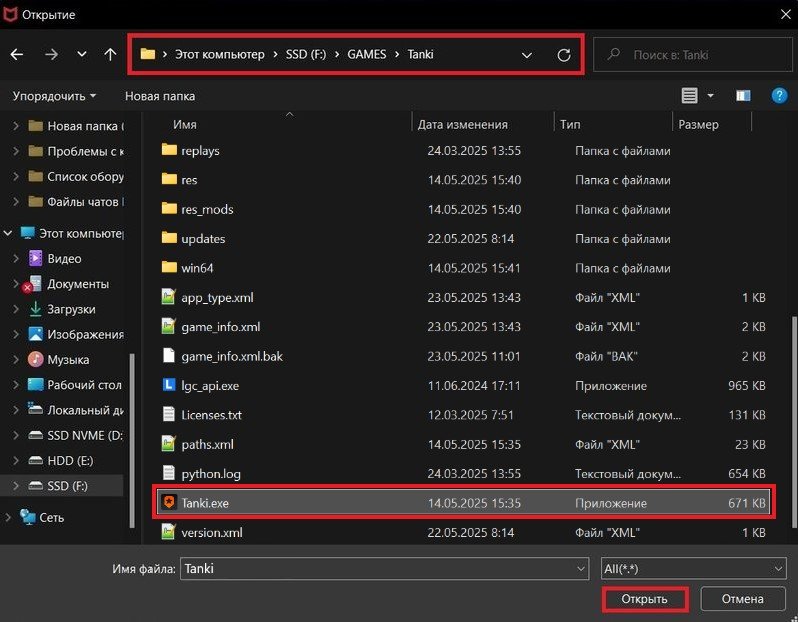Select 'SSD (F:)' breadcrumb in address path
The width and height of the screenshot is (798, 622).
pyautogui.click(x=306, y=54)
